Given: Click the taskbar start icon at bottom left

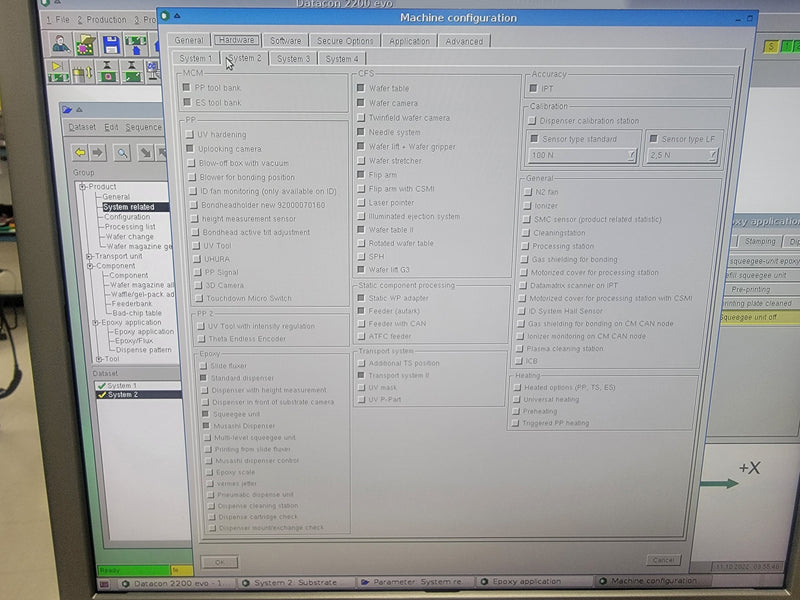Looking at the screenshot, I should (x=104, y=584).
